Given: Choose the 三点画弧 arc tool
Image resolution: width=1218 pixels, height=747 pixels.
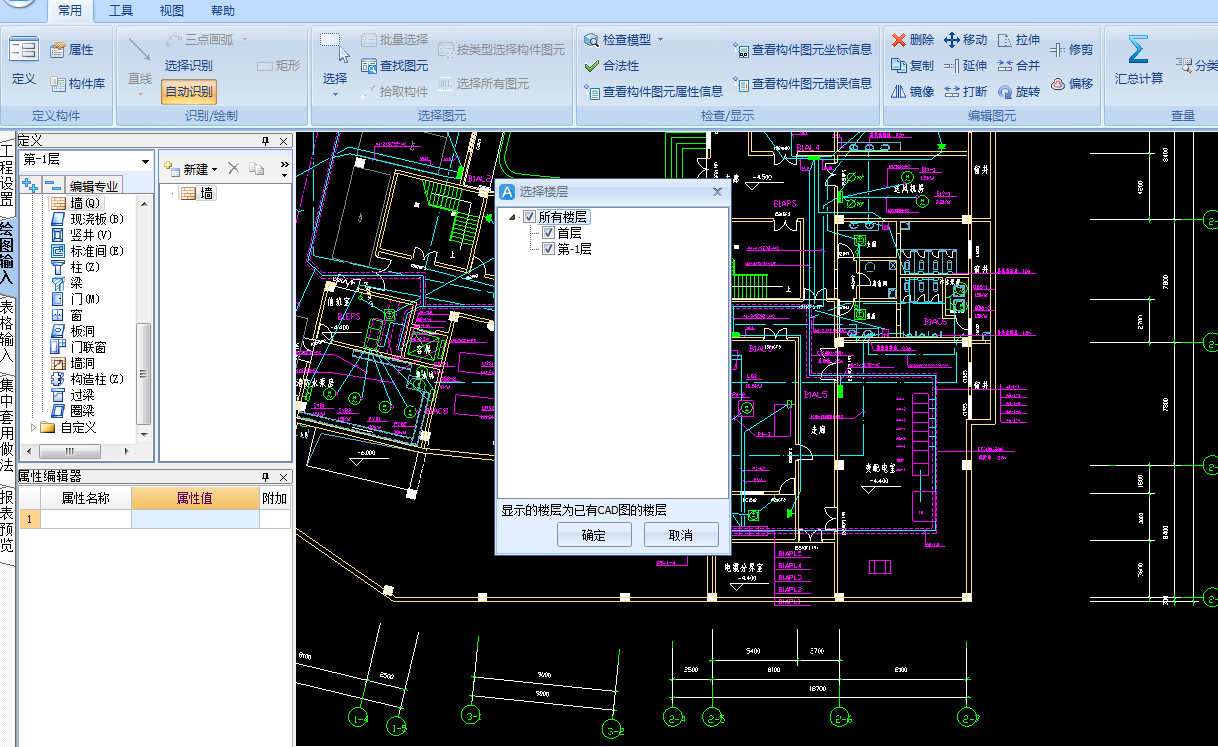Looking at the screenshot, I should click(x=207, y=39).
